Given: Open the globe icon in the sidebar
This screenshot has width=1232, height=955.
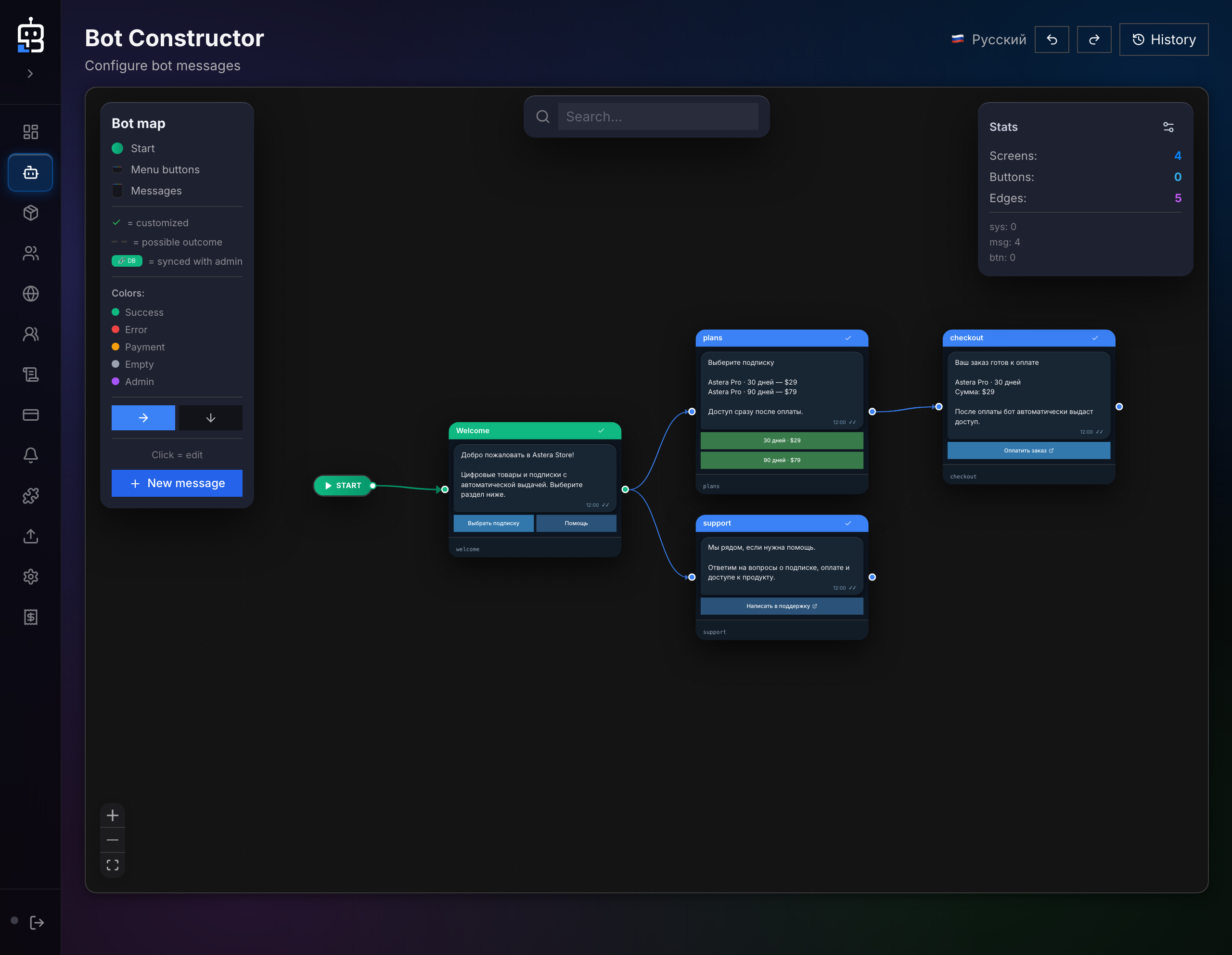Looking at the screenshot, I should tap(30, 293).
